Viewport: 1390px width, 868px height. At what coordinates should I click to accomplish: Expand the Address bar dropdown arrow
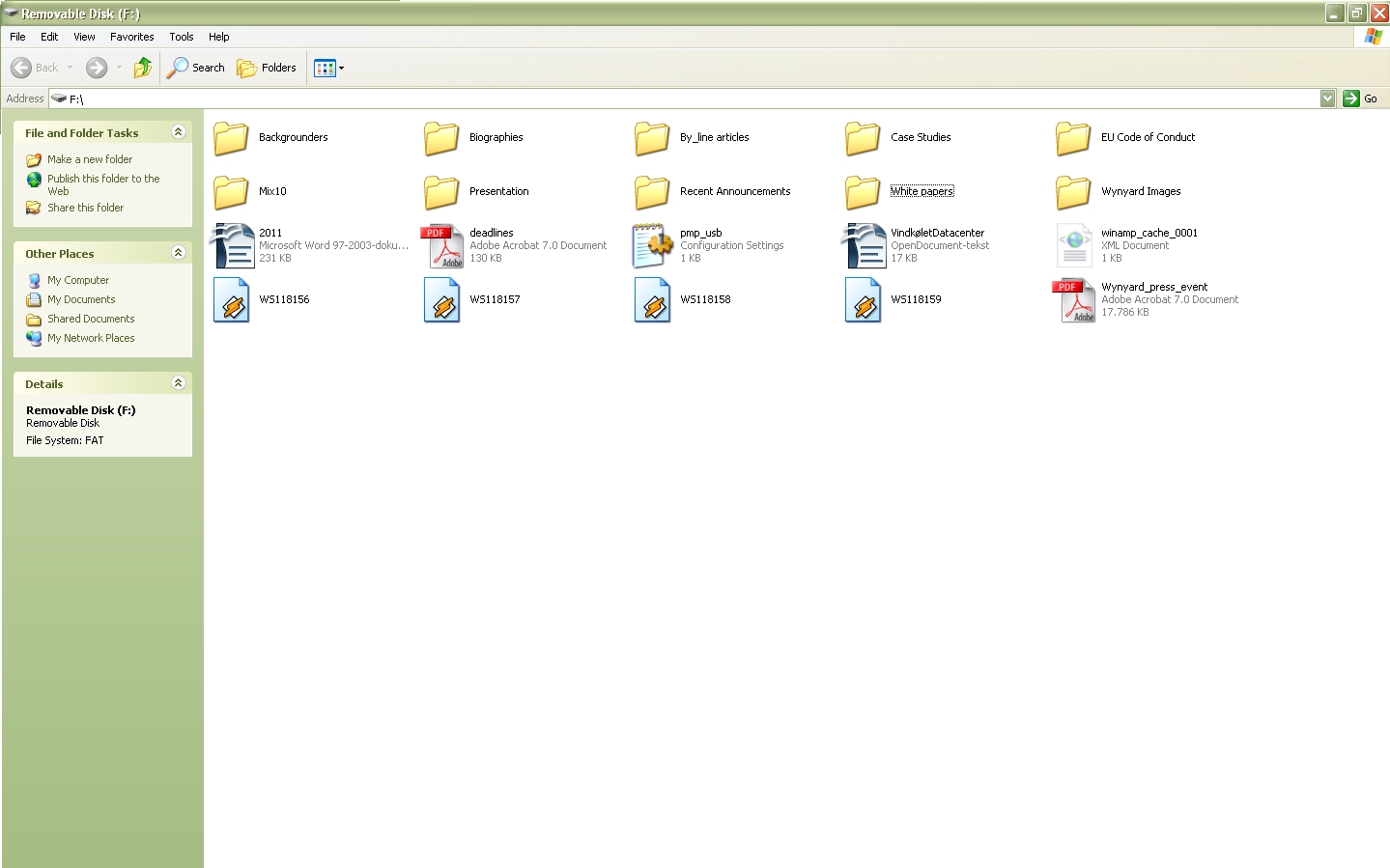click(1327, 98)
